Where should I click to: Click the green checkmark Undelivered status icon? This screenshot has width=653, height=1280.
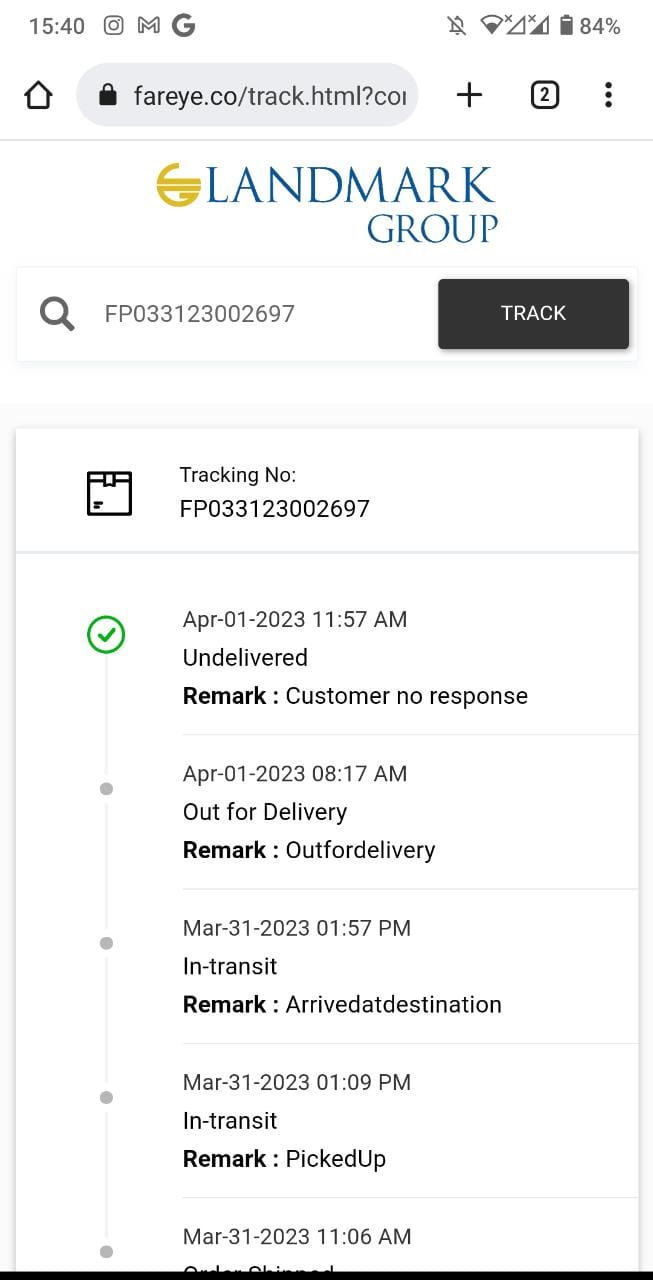(106, 634)
